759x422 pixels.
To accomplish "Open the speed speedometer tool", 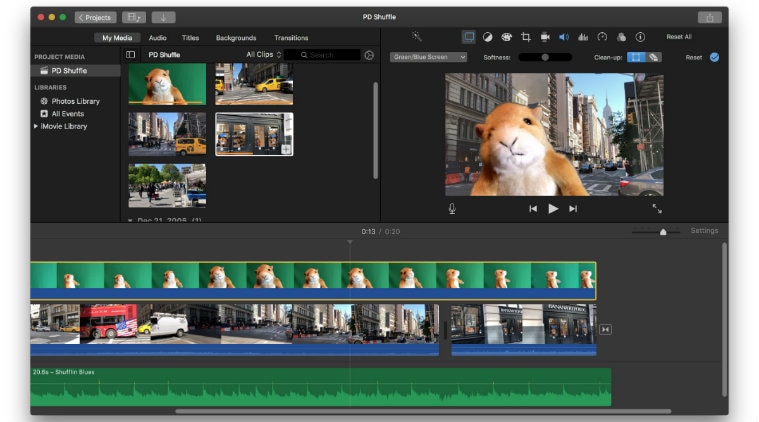I will point(602,37).
